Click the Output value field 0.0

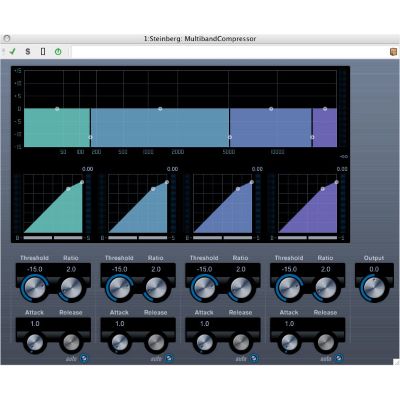point(374,269)
